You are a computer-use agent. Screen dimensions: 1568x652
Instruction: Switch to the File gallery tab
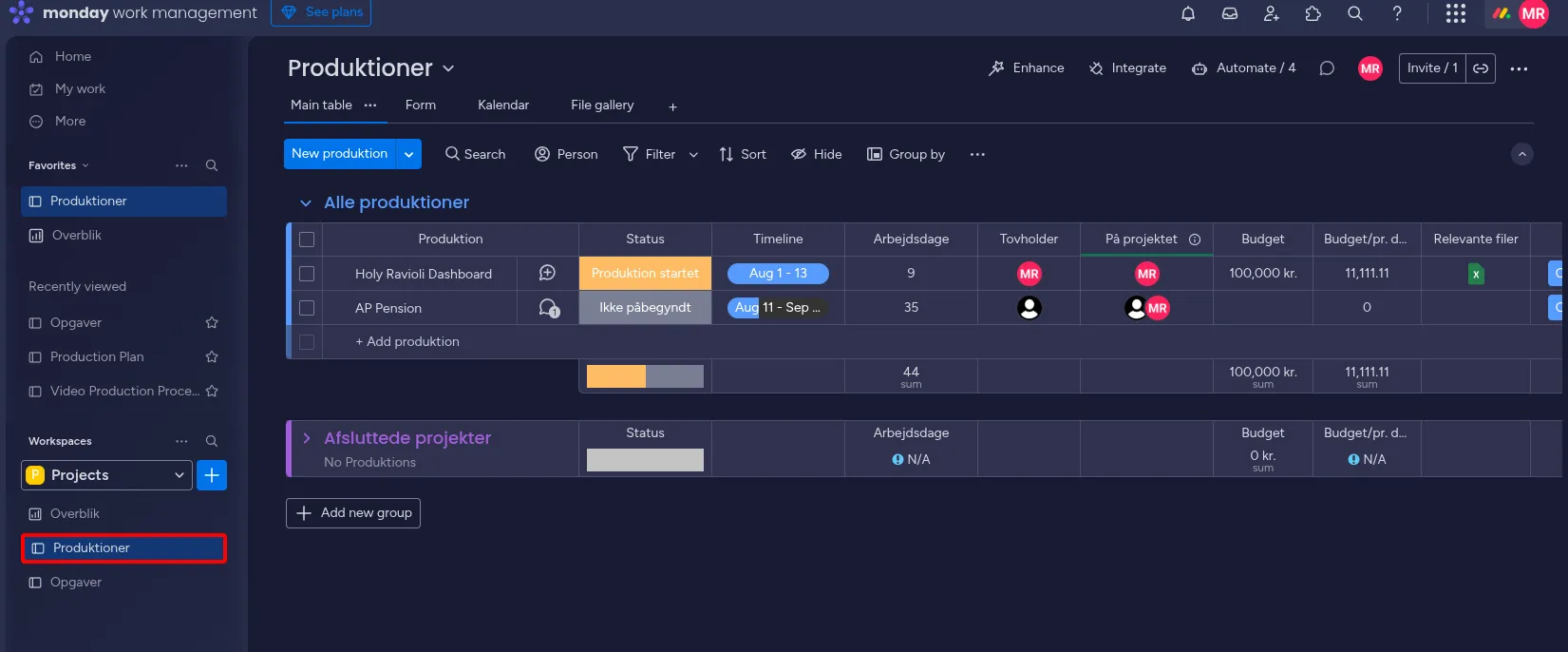click(x=601, y=105)
